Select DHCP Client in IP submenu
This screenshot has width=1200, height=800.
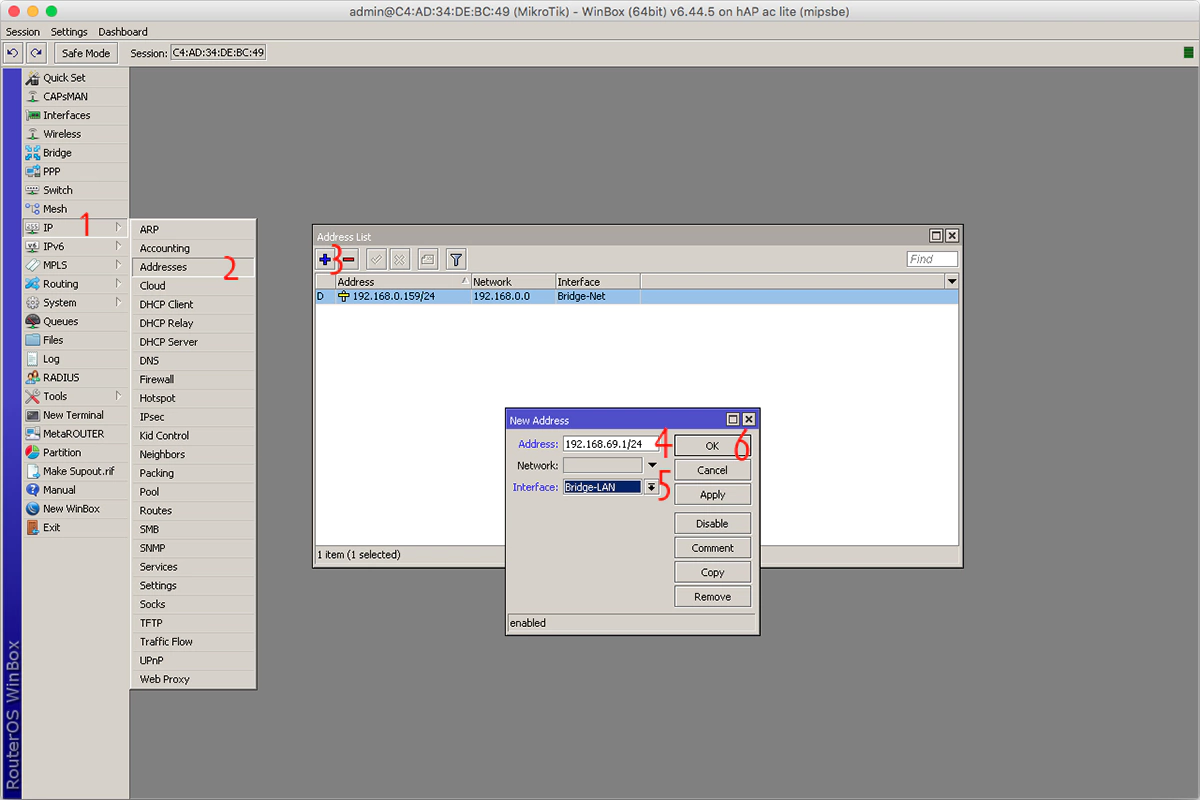click(193, 304)
